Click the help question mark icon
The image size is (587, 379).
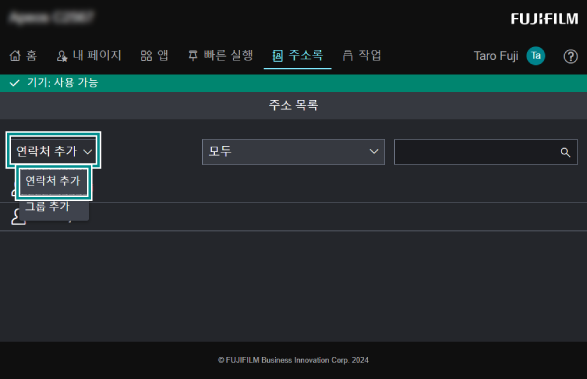click(571, 57)
